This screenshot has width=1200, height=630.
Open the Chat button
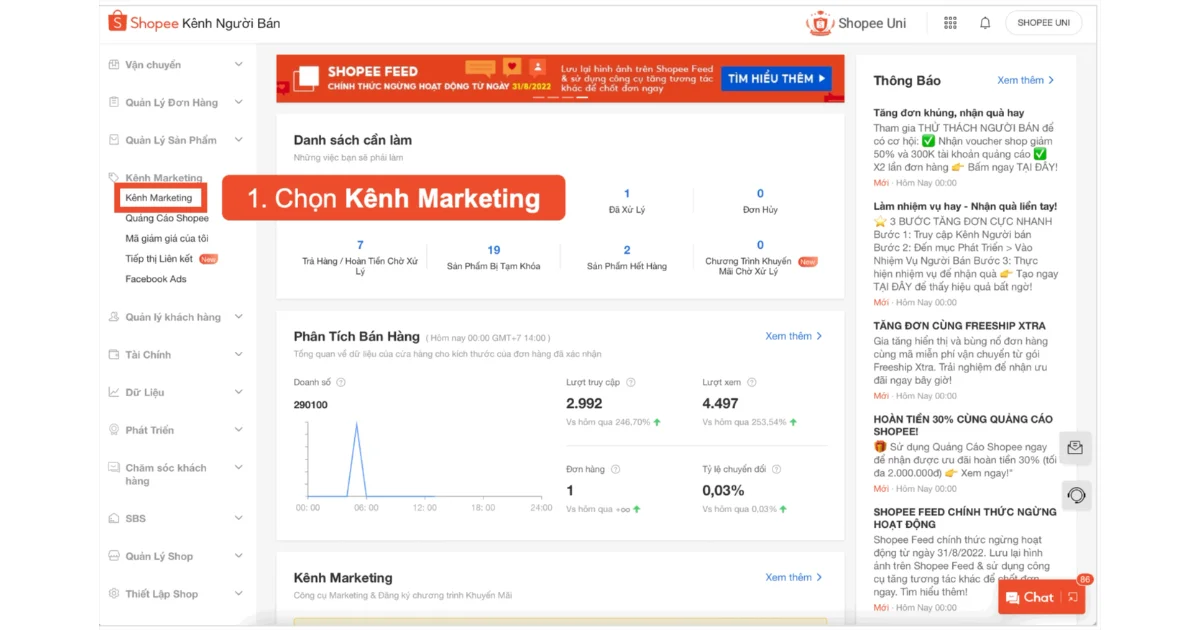click(1030, 597)
